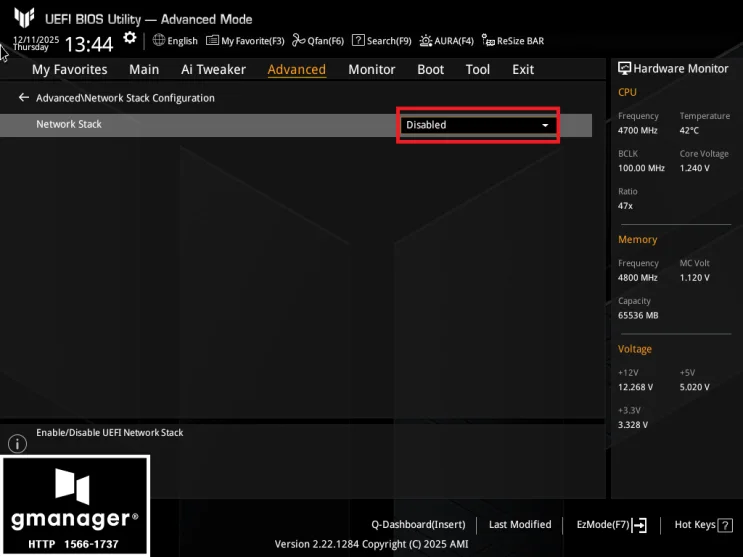Viewport: 743px width, 557px height.
Task: Switch to My Favorites tab
Action: (70, 69)
